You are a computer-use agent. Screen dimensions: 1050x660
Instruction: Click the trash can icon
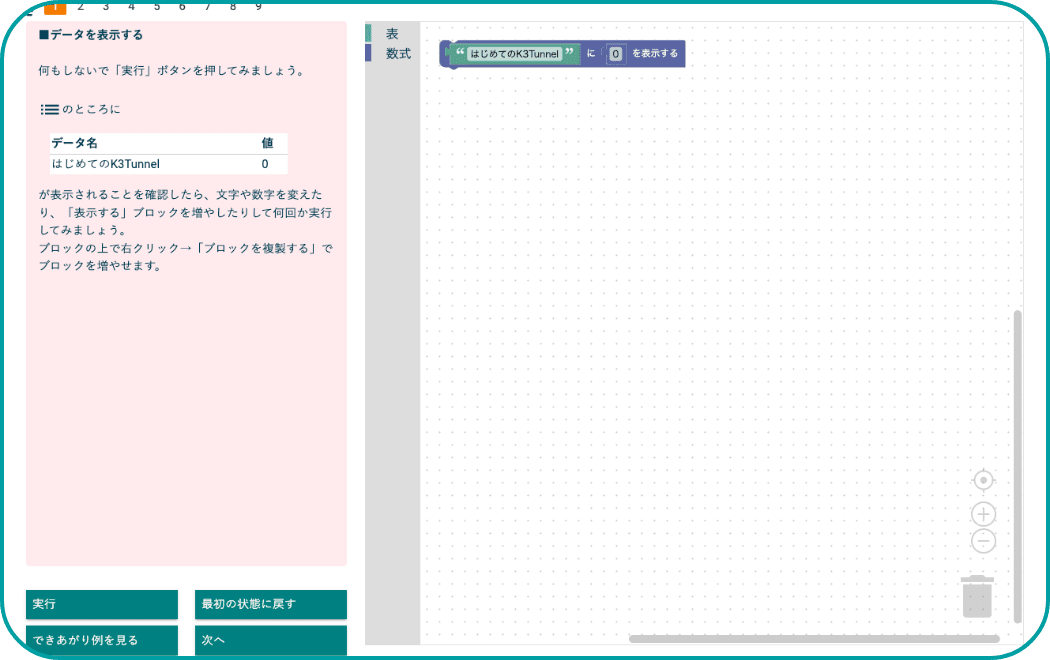[x=977, y=597]
